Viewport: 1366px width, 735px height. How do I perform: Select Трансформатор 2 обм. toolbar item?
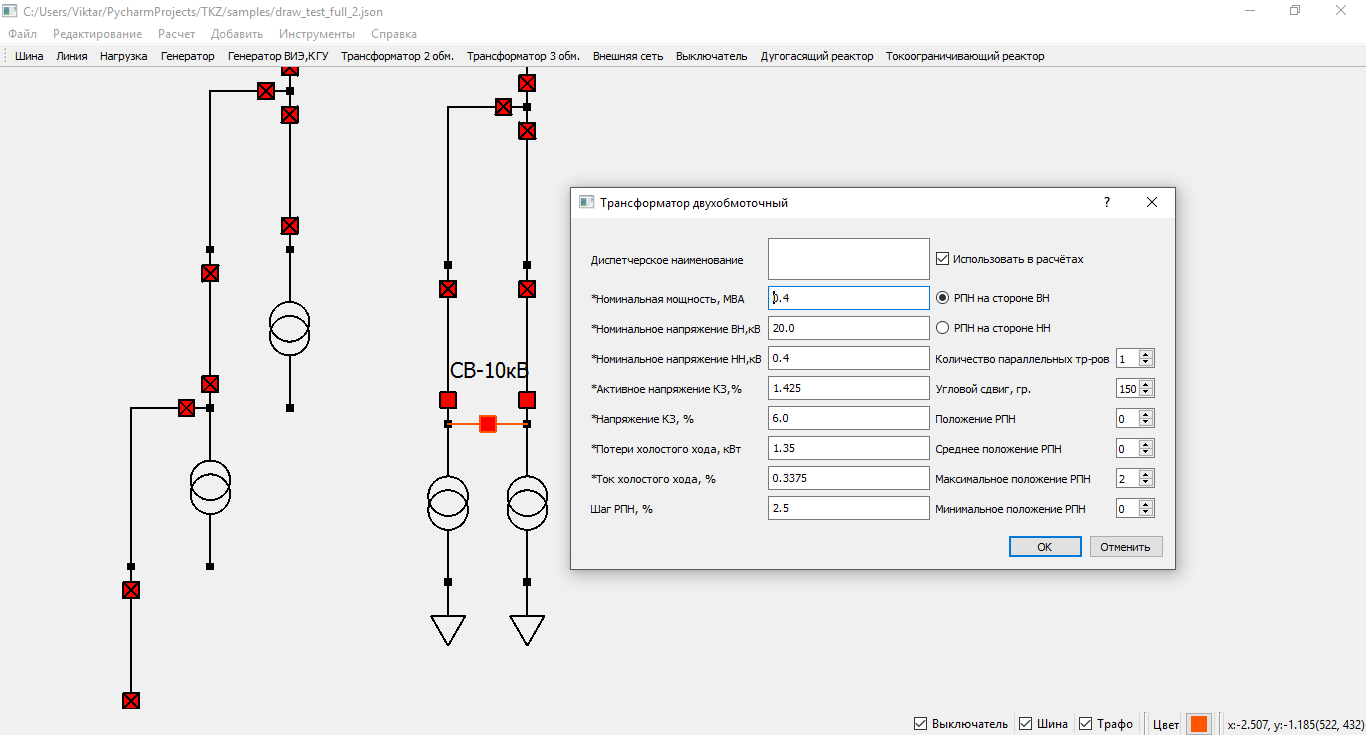click(397, 56)
